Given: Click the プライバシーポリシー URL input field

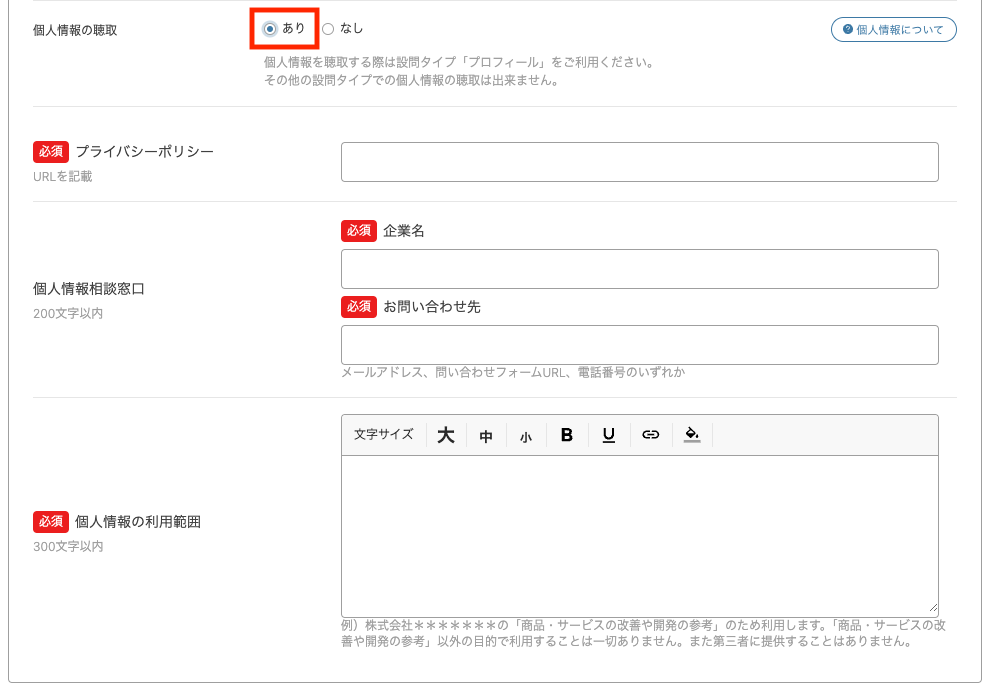Looking at the screenshot, I should click(639, 162).
